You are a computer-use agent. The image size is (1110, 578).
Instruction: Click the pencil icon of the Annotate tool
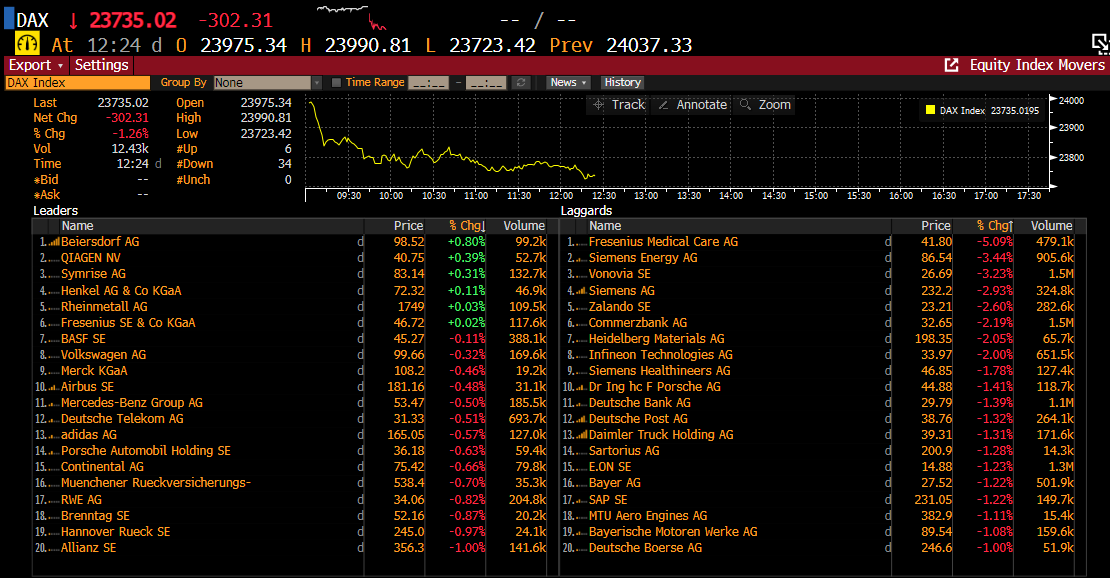pyautogui.click(x=663, y=105)
